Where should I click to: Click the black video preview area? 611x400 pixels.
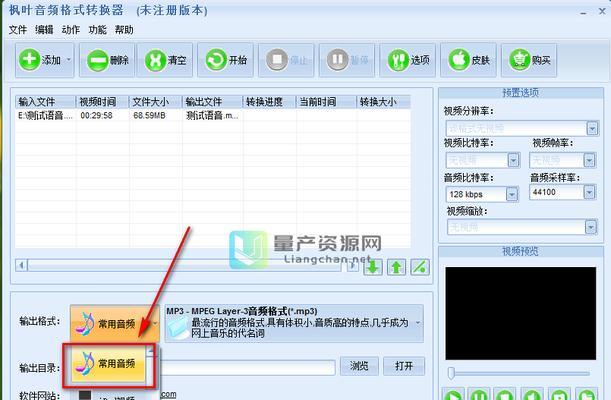[x=521, y=313]
